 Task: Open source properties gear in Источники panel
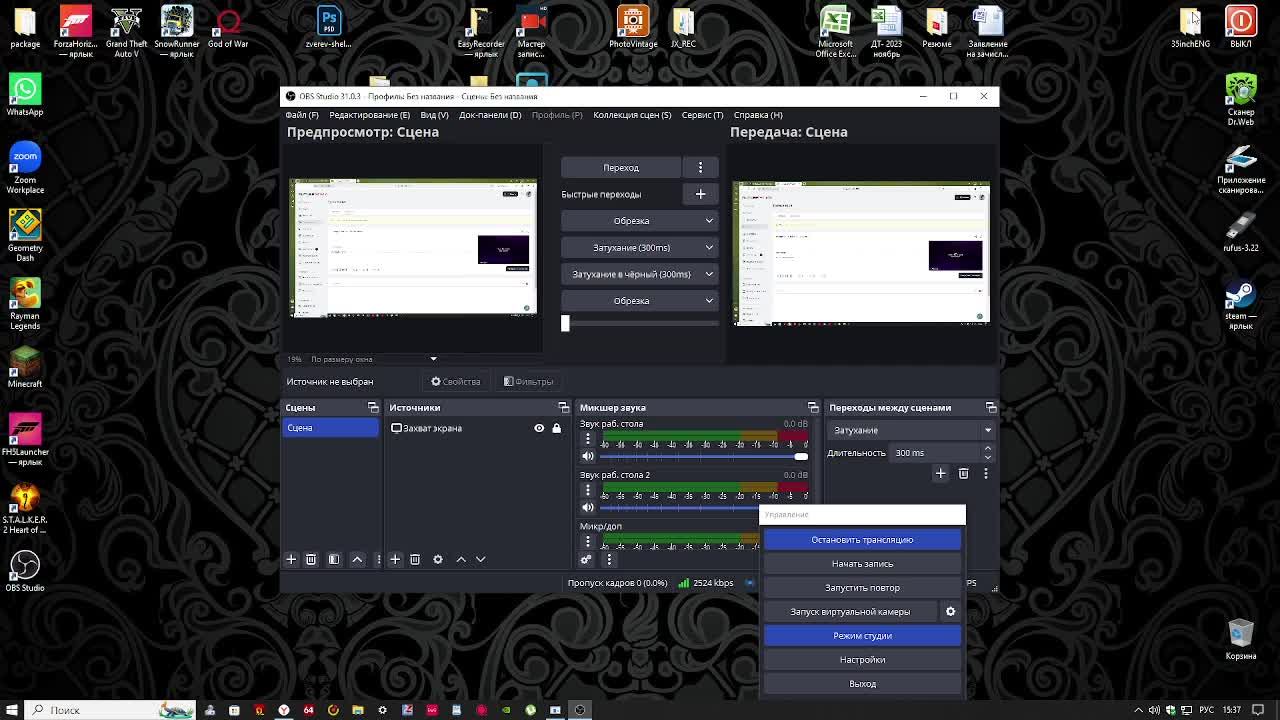pos(438,559)
